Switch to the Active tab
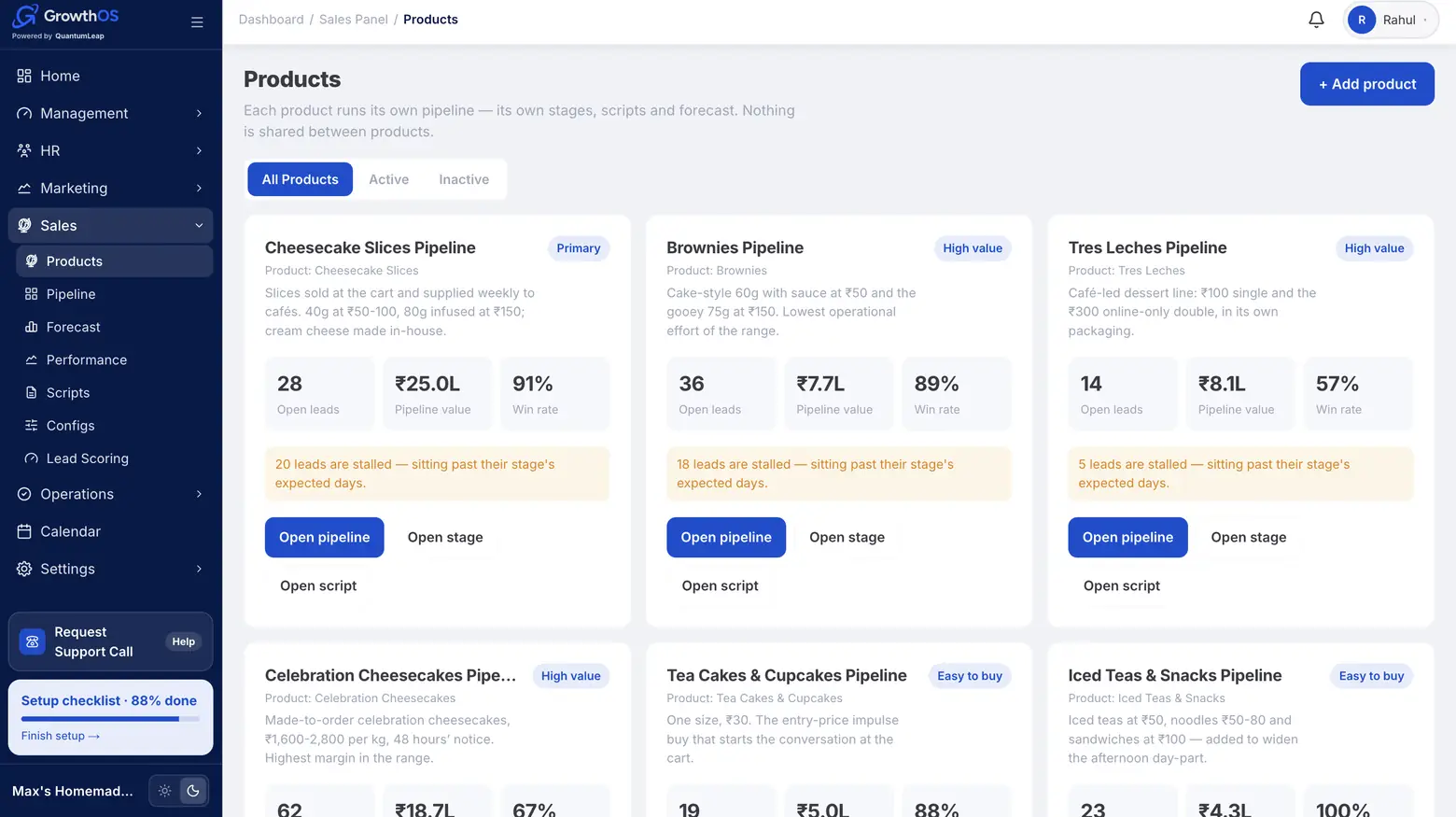 tap(388, 179)
